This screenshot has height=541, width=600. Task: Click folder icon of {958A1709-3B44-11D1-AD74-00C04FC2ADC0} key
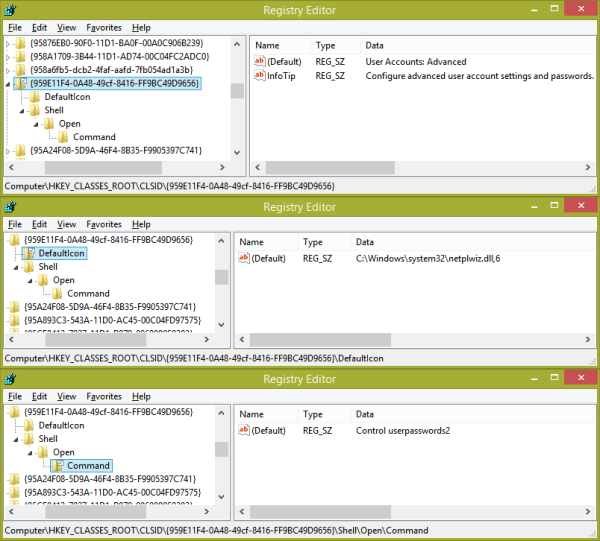[21, 57]
